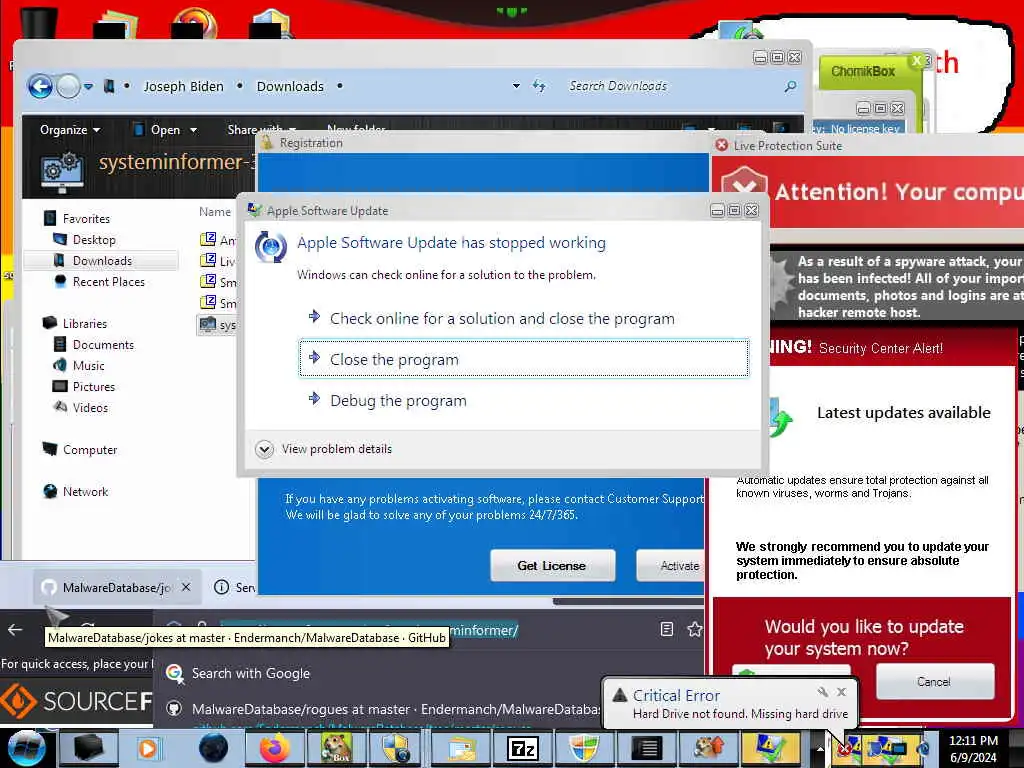Click the Critical Error warning balloon text
The image size is (1024, 768).
tap(740, 714)
